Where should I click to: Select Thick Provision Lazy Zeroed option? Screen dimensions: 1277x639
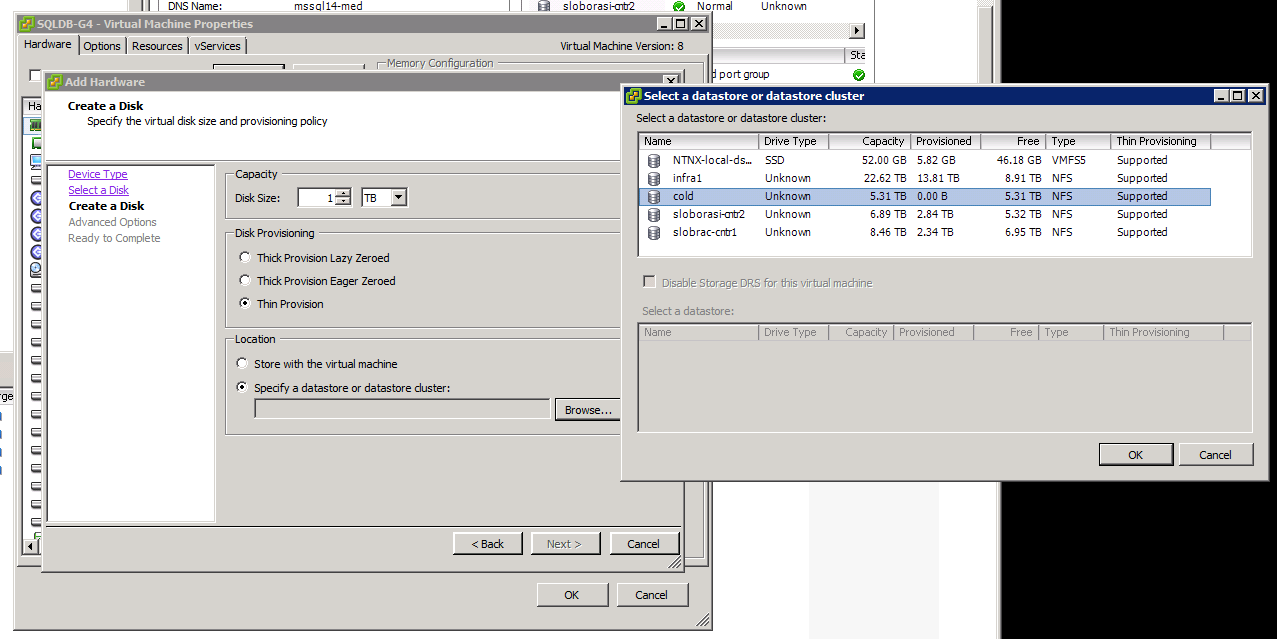pos(245,258)
